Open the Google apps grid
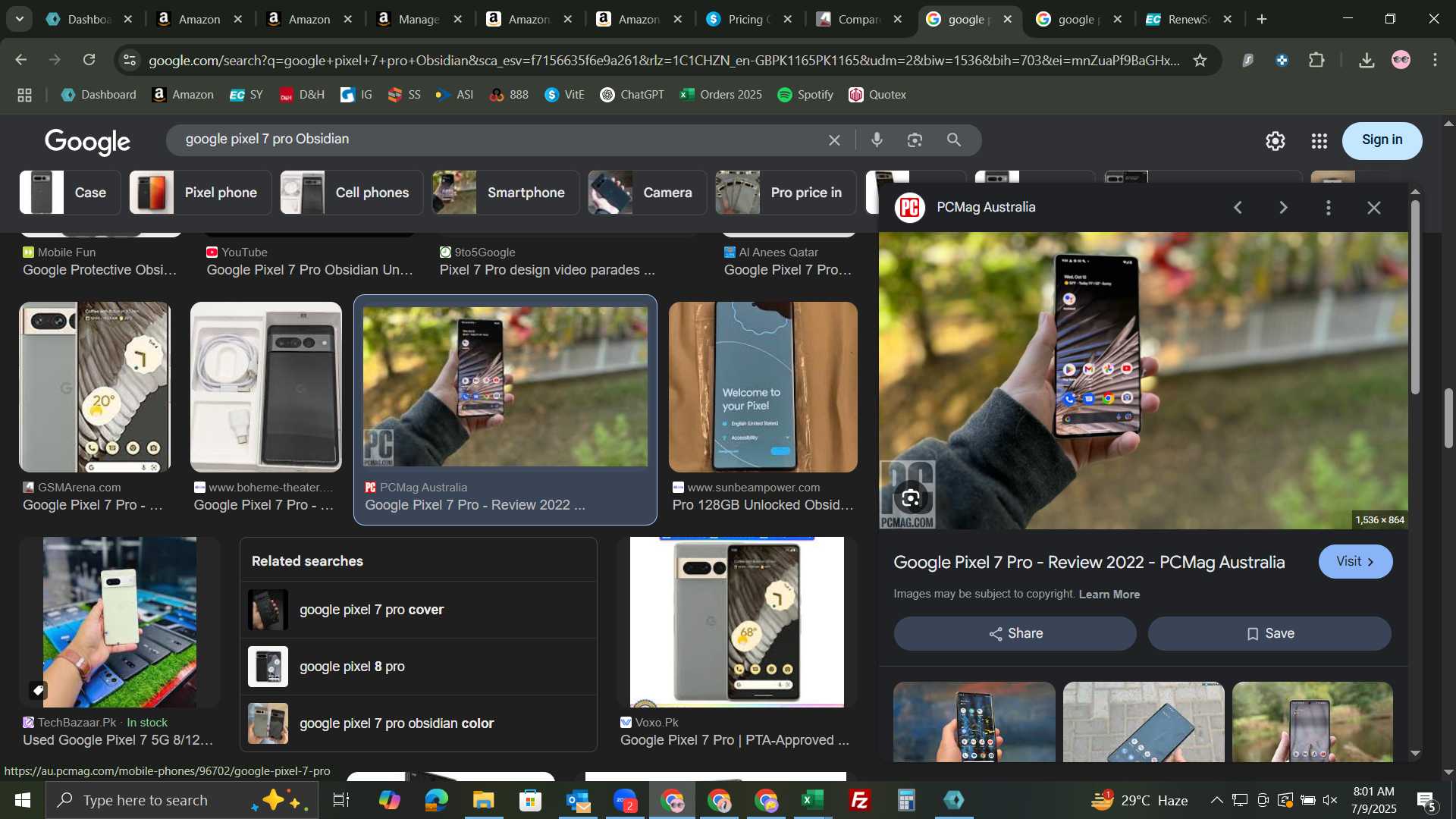 pos(1319,141)
